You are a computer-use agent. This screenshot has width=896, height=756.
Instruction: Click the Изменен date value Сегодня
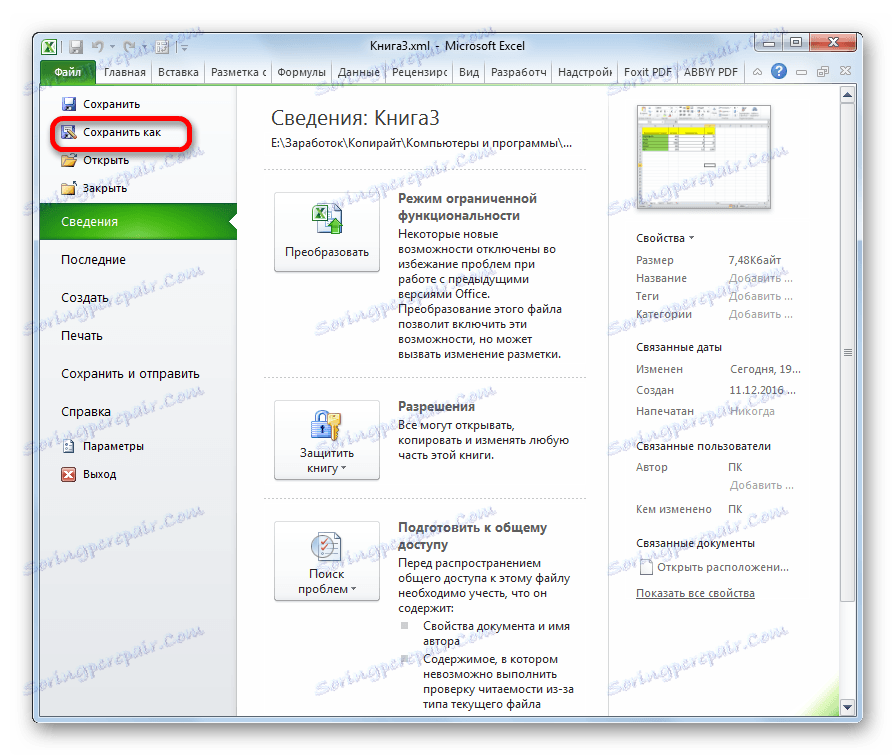(x=765, y=369)
